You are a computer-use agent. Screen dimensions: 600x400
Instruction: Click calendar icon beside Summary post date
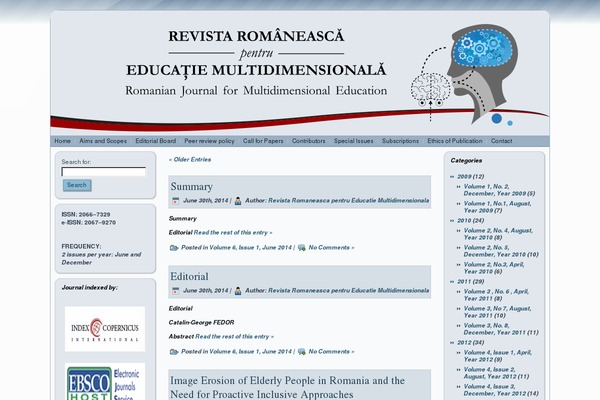tap(176, 201)
